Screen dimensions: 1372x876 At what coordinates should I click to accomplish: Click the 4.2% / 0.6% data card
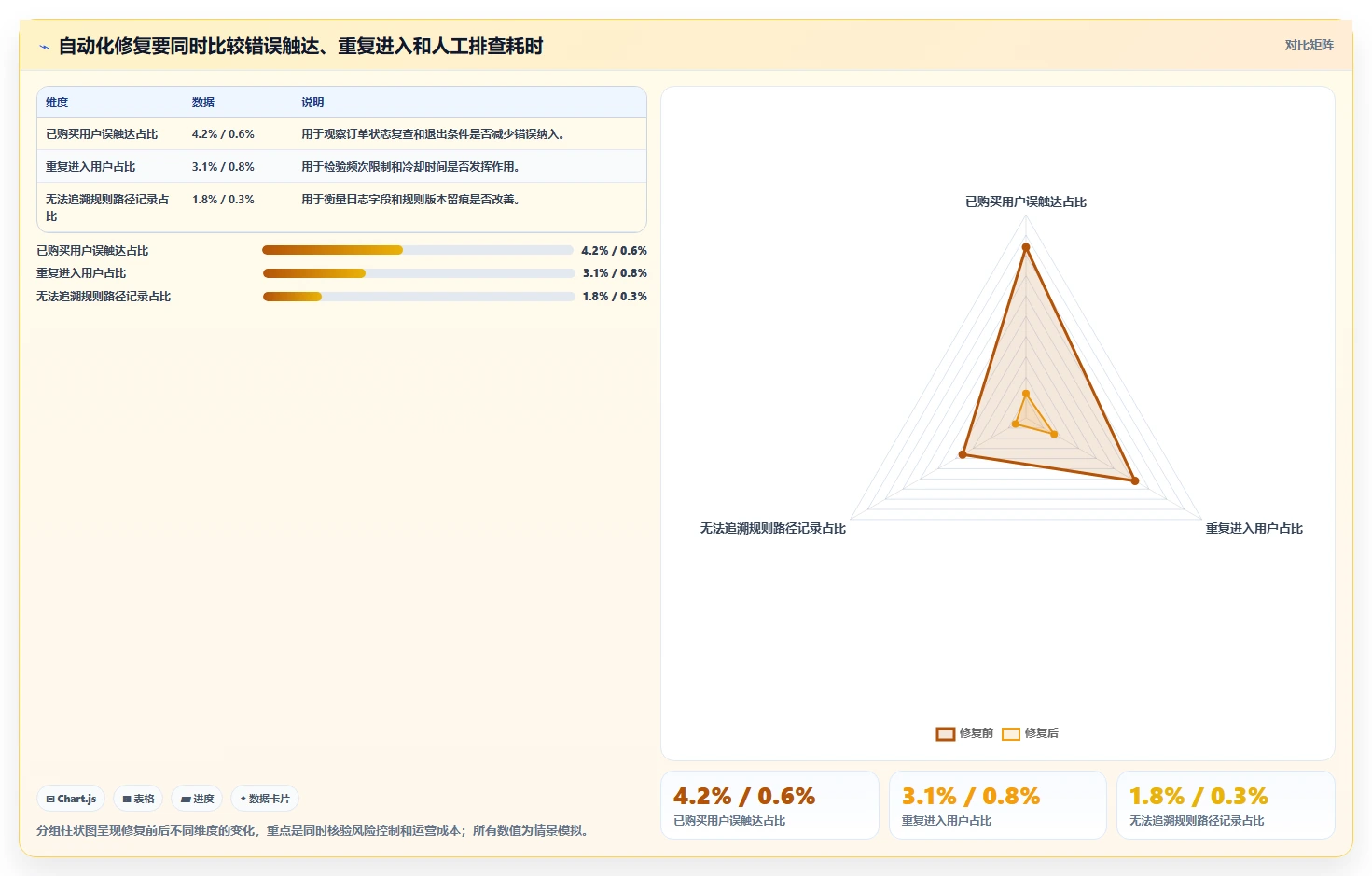(770, 805)
